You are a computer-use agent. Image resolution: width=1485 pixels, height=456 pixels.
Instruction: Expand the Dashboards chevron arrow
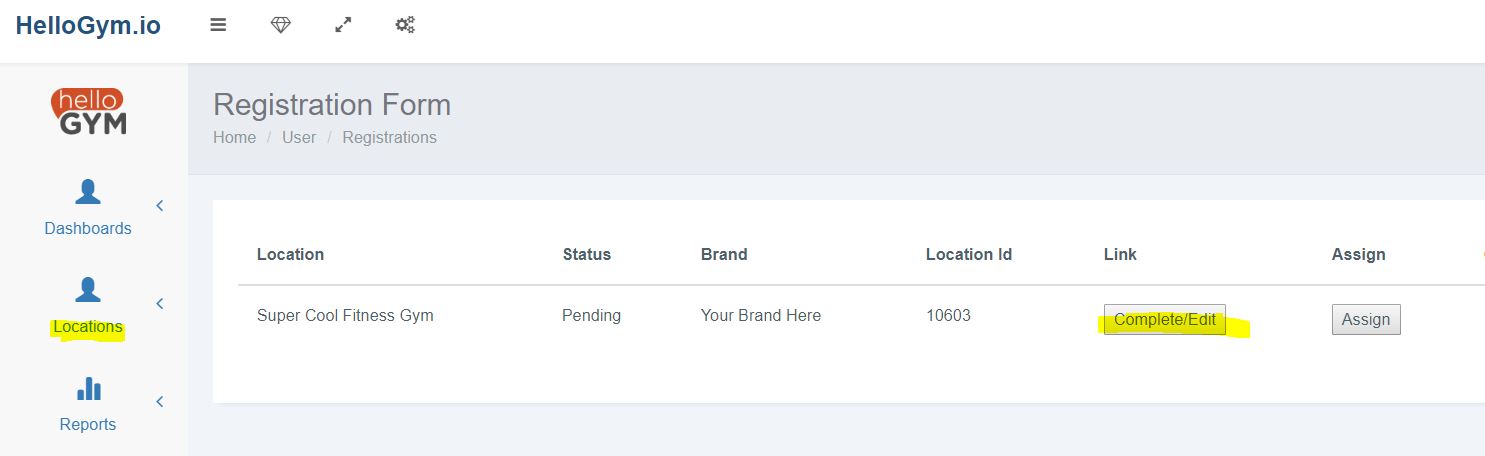tap(159, 206)
